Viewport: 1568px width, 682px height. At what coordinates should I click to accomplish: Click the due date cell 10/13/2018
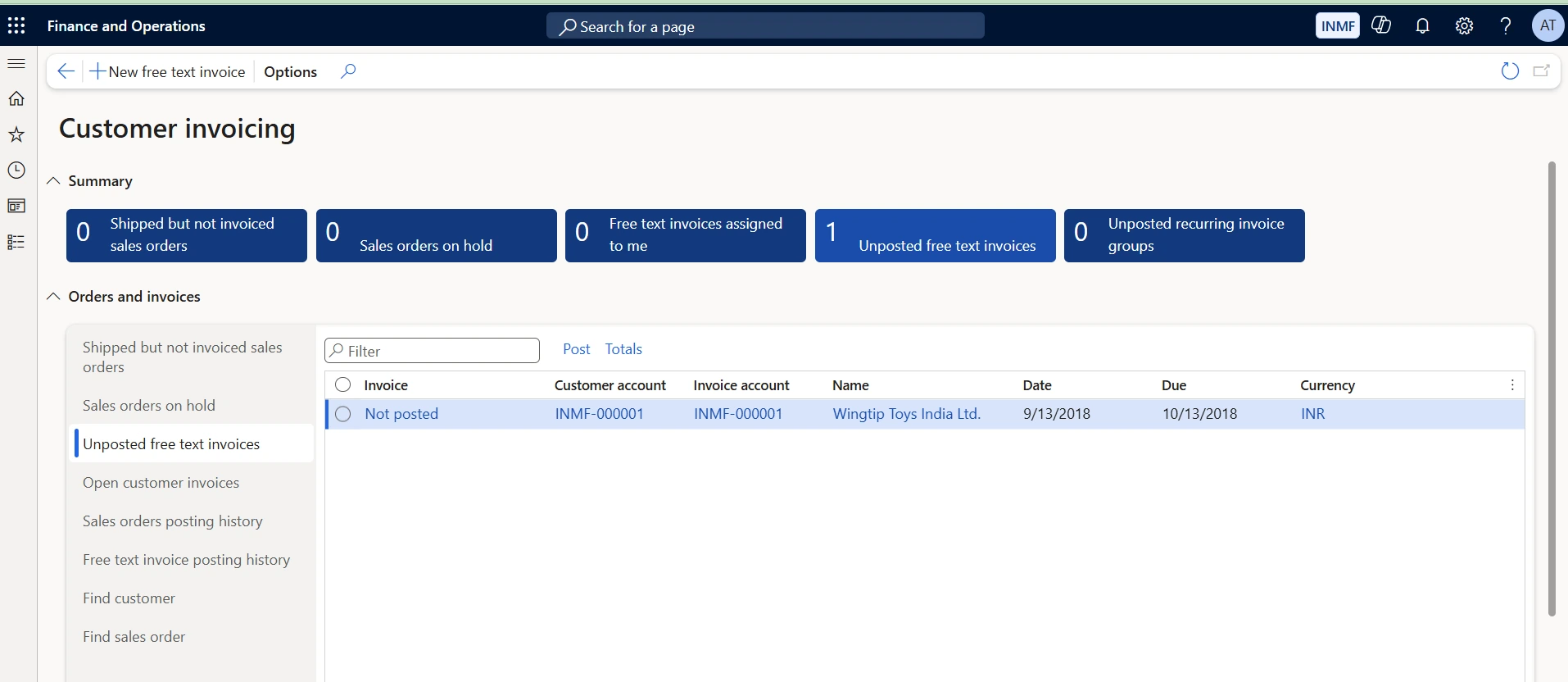pyautogui.click(x=1199, y=414)
